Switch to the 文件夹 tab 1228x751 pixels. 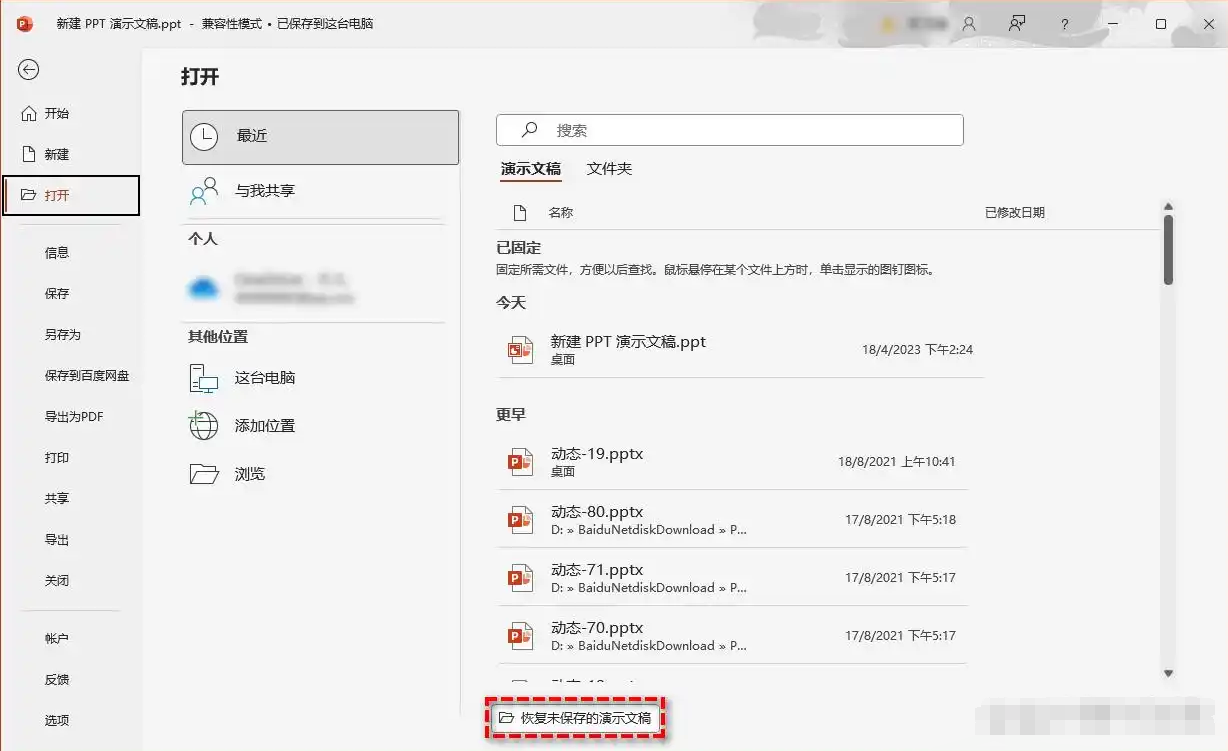tap(610, 169)
